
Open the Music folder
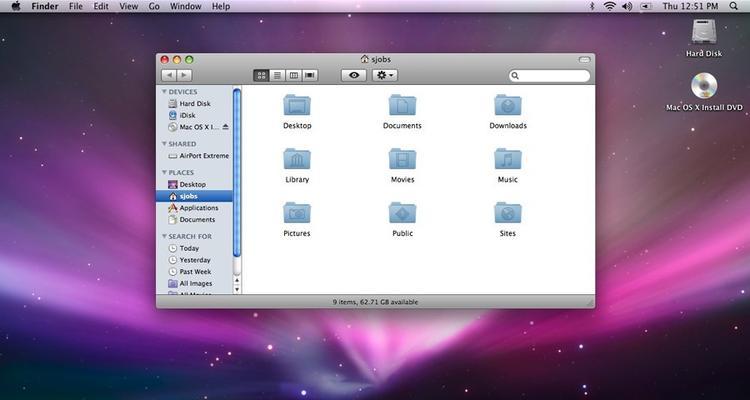point(507,159)
